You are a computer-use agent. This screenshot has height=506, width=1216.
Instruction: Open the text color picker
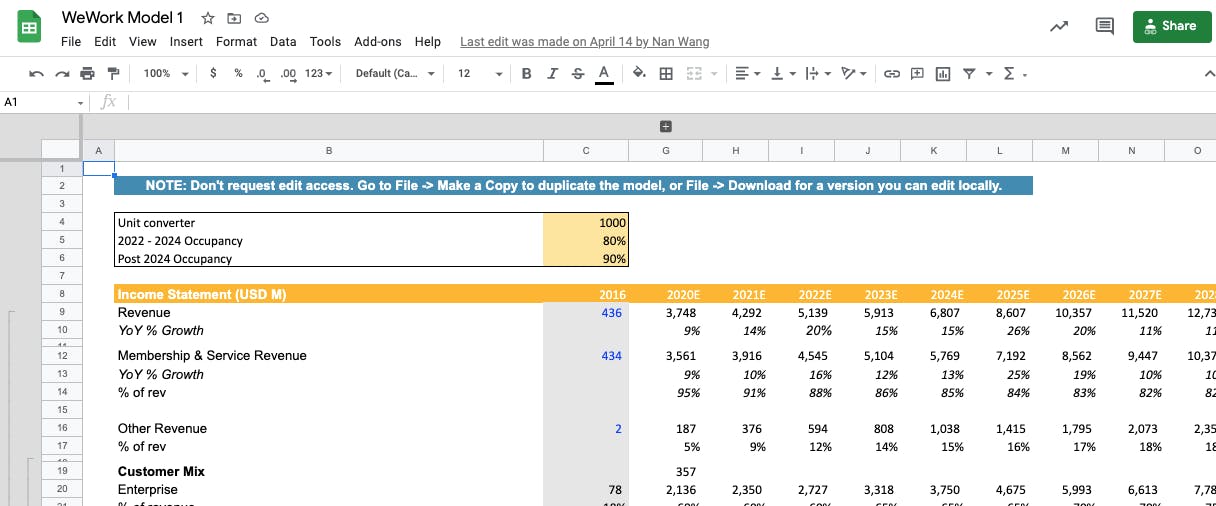point(603,74)
